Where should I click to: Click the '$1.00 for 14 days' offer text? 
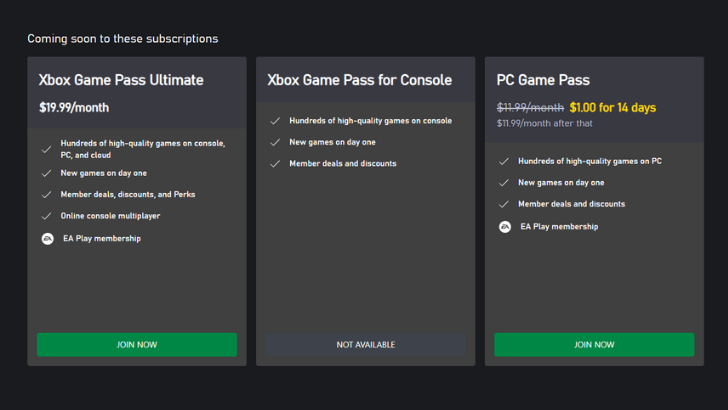pyautogui.click(x=613, y=108)
